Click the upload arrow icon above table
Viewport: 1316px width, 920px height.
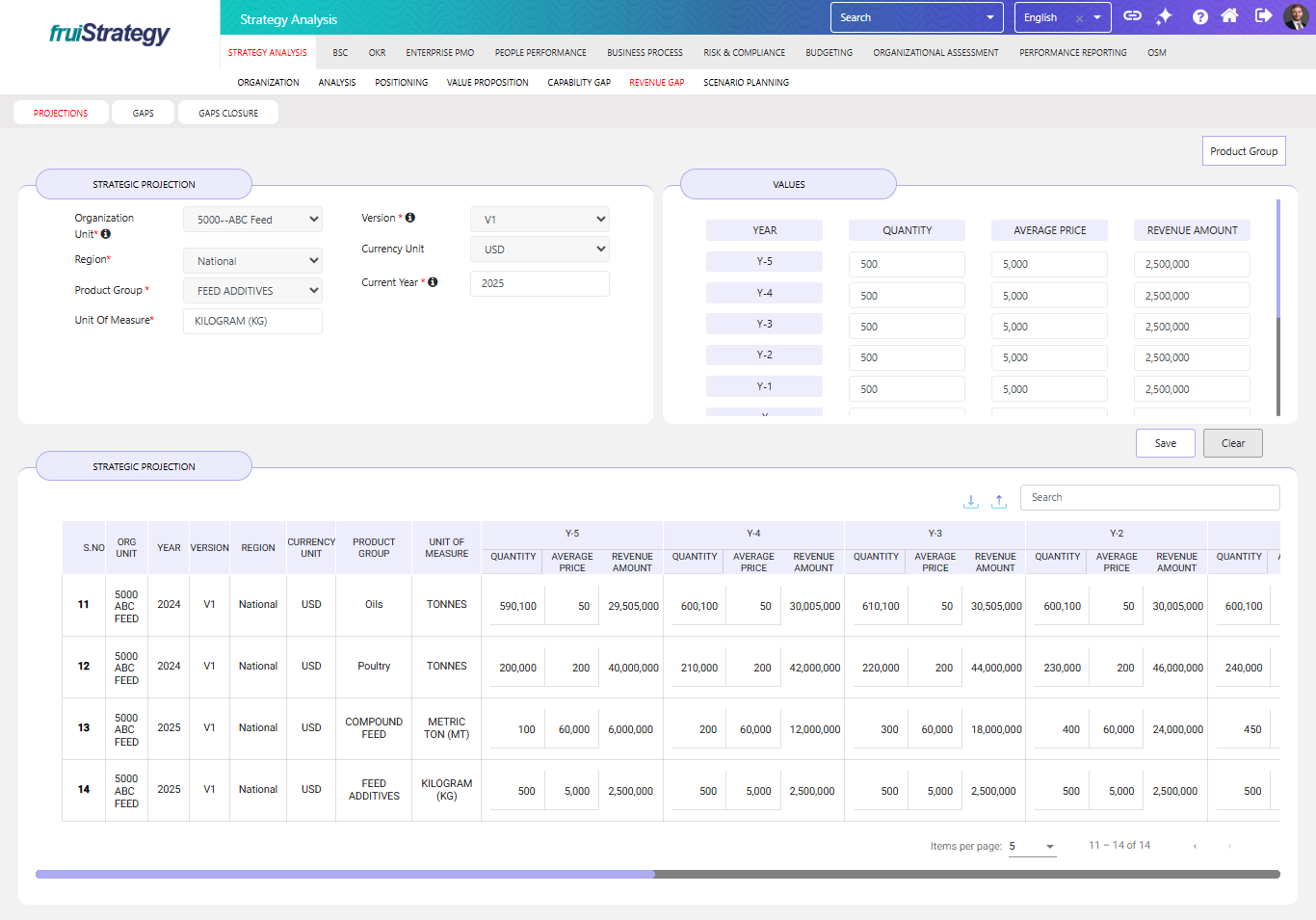(x=999, y=501)
